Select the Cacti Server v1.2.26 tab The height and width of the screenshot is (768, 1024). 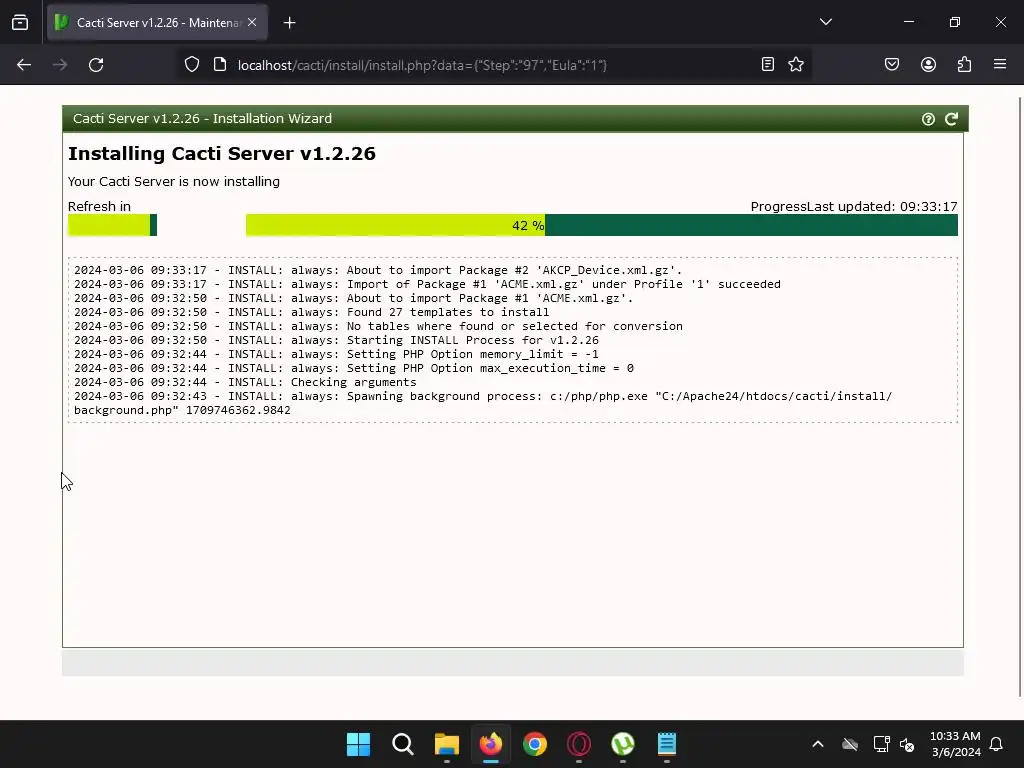(157, 23)
